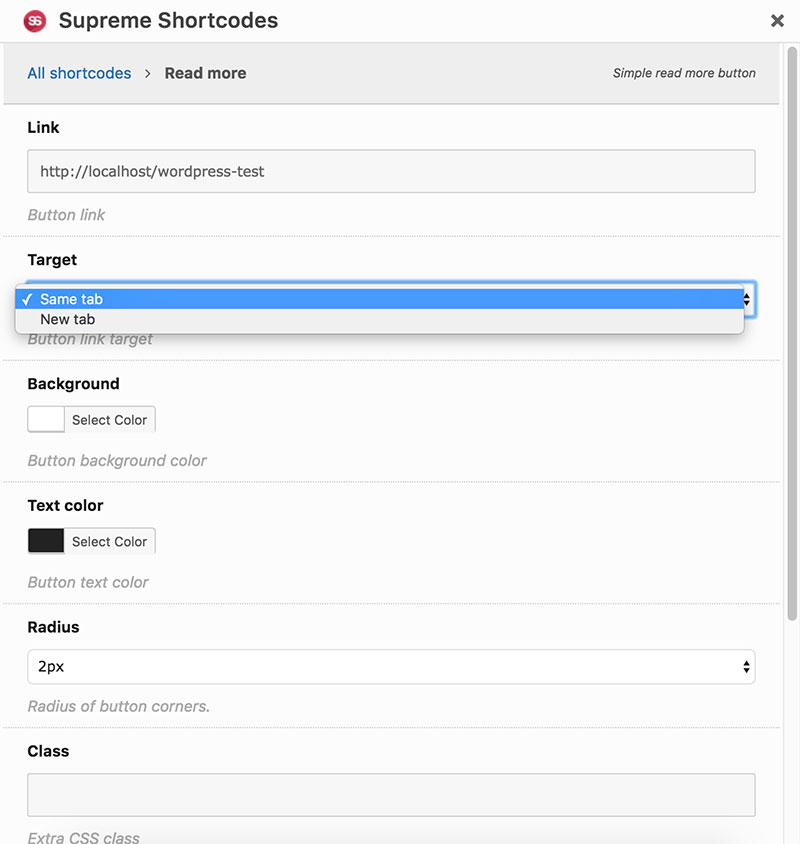800x844 pixels.
Task: Open the black Text color swatch
Action: (x=46, y=541)
